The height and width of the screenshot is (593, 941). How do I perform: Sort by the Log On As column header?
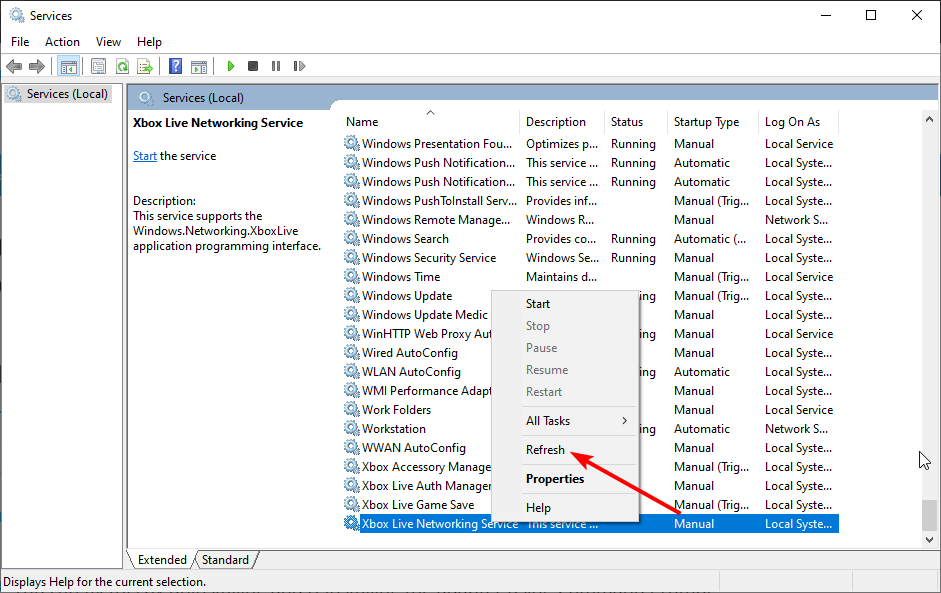tap(799, 122)
